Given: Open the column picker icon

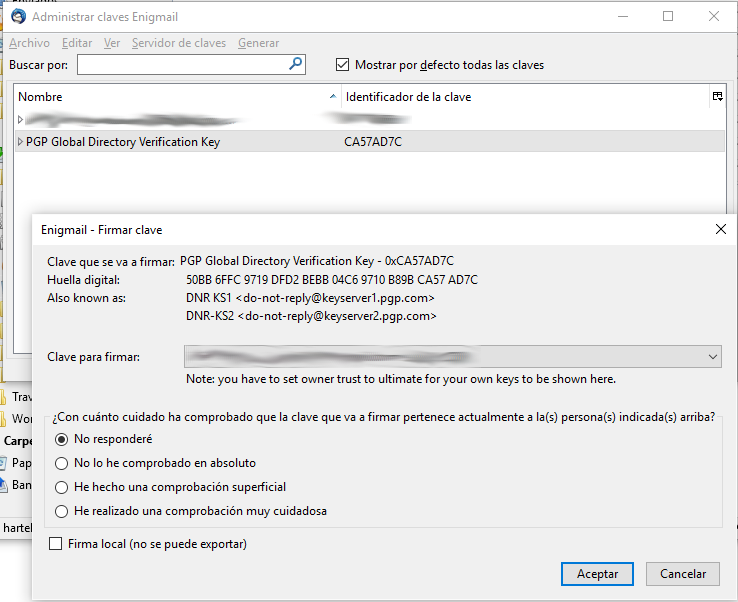Looking at the screenshot, I should 717,96.
